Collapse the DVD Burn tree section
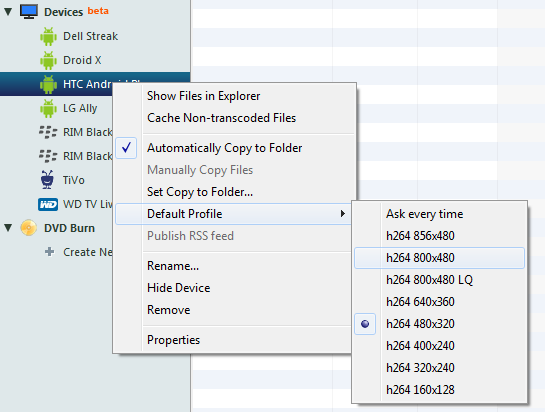 click(8, 228)
